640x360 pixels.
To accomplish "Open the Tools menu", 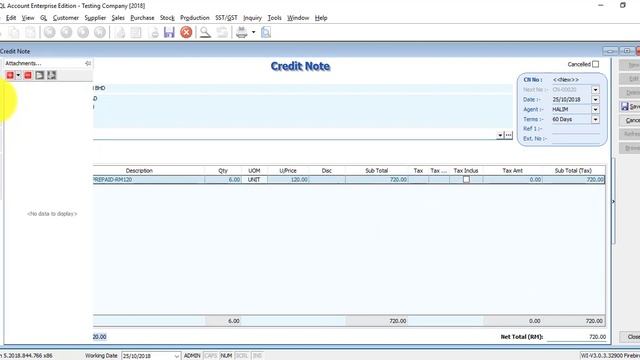I will point(274,18).
